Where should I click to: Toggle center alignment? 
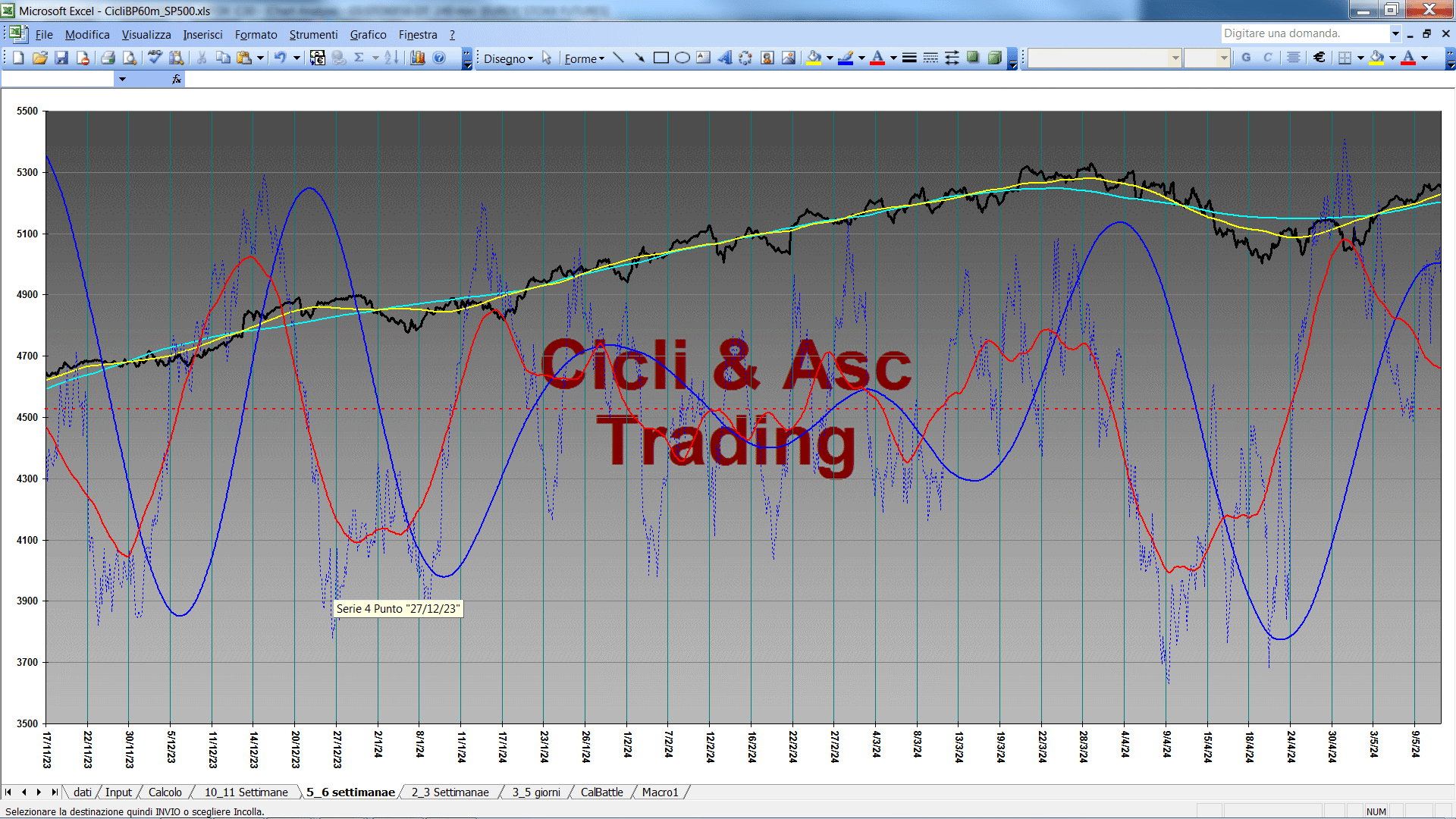1294,58
